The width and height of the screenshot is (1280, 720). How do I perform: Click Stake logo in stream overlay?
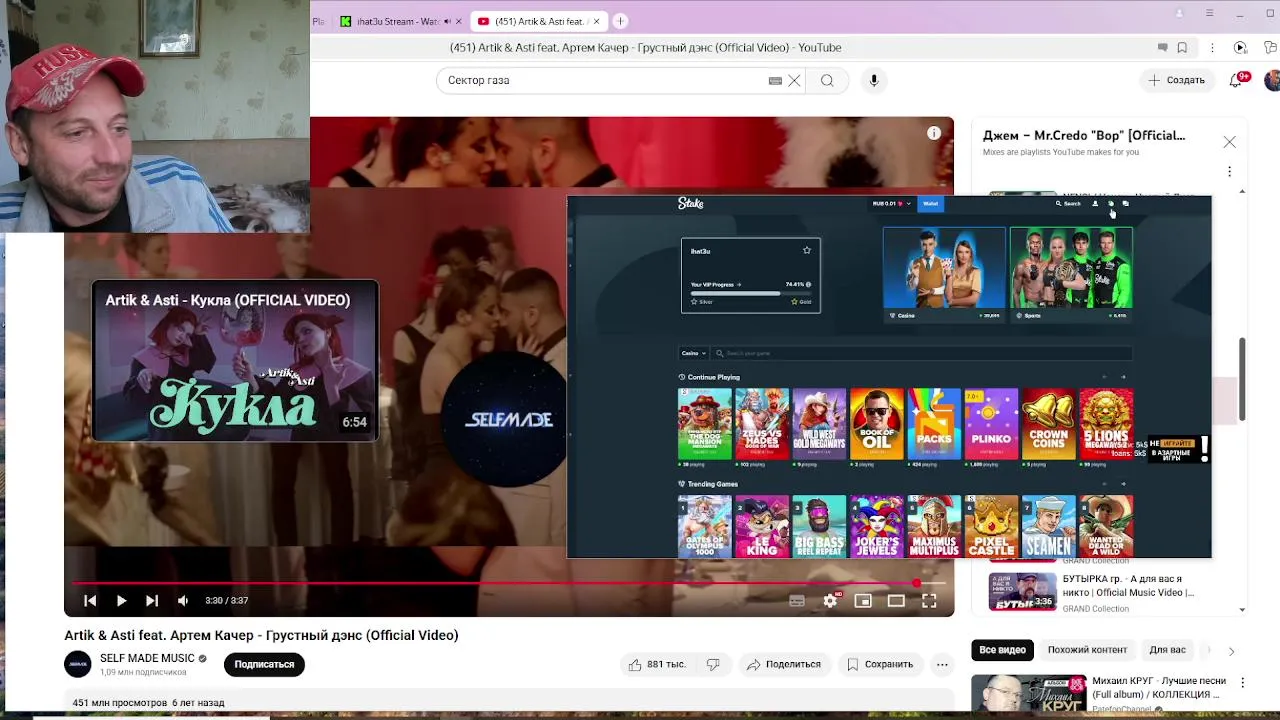click(691, 203)
